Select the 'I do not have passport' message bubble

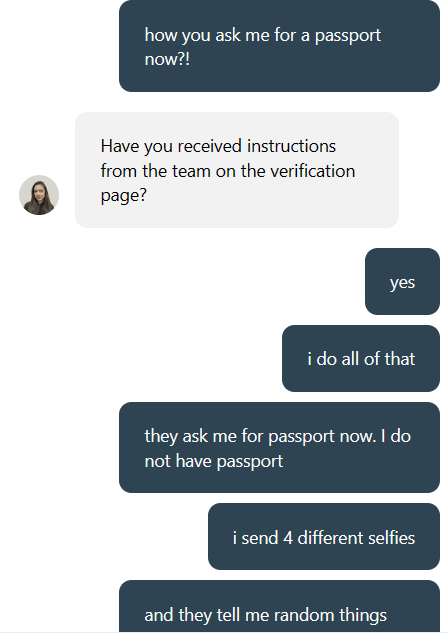279,447
